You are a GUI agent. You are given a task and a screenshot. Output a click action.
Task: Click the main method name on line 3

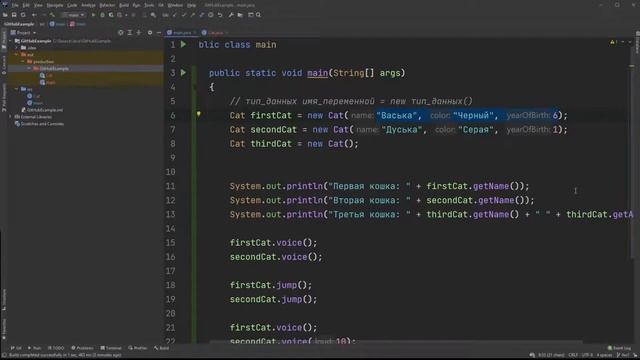(x=318, y=73)
